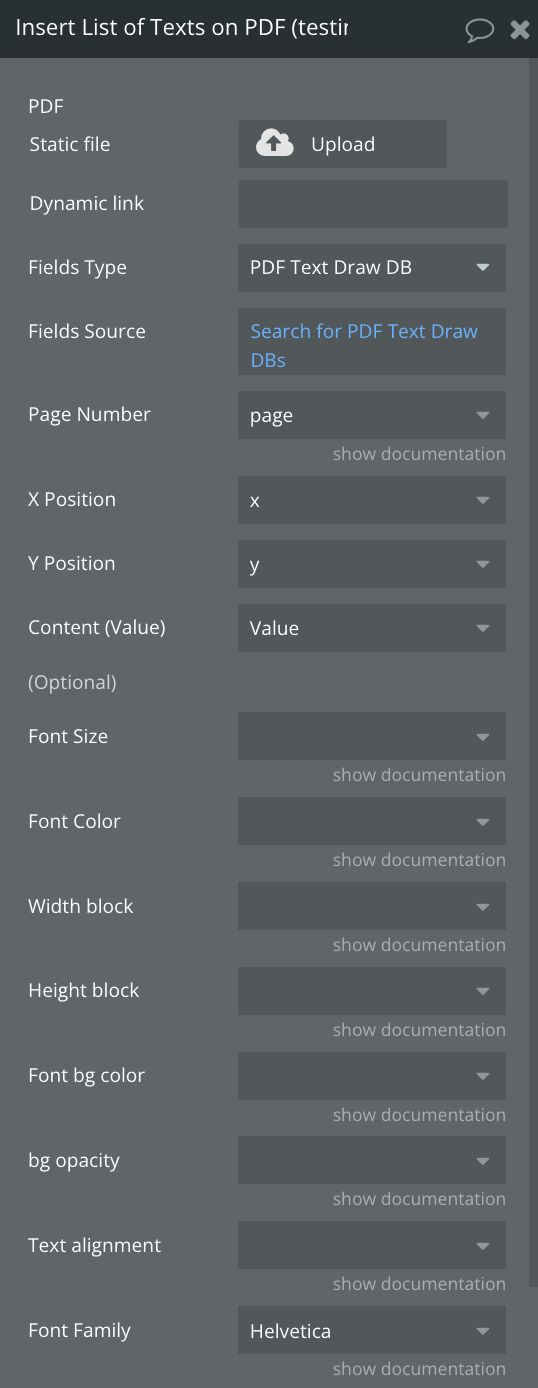Image resolution: width=538 pixels, height=1388 pixels.
Task: Open the Height block dropdown
Action: (372, 991)
